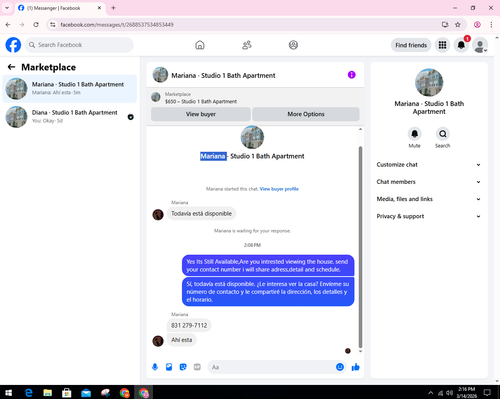Open Microsoft Store from taskbar

click(x=67, y=393)
